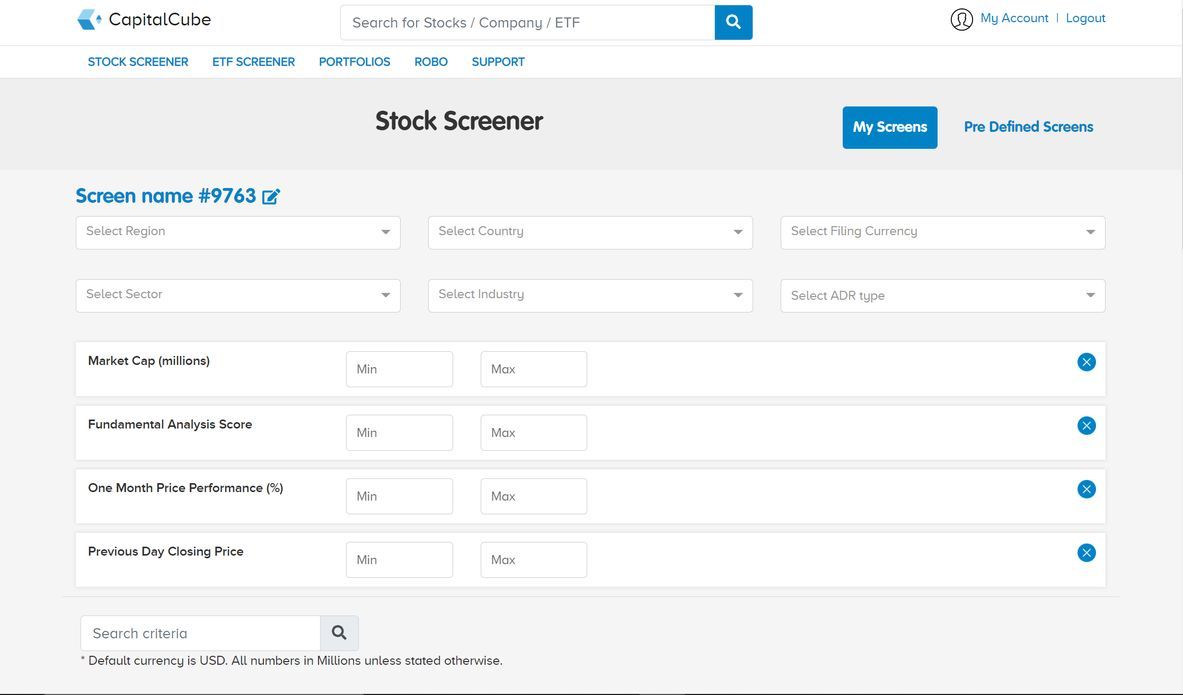Click the My Screens button
The width and height of the screenshot is (1183, 695).
click(x=889, y=127)
